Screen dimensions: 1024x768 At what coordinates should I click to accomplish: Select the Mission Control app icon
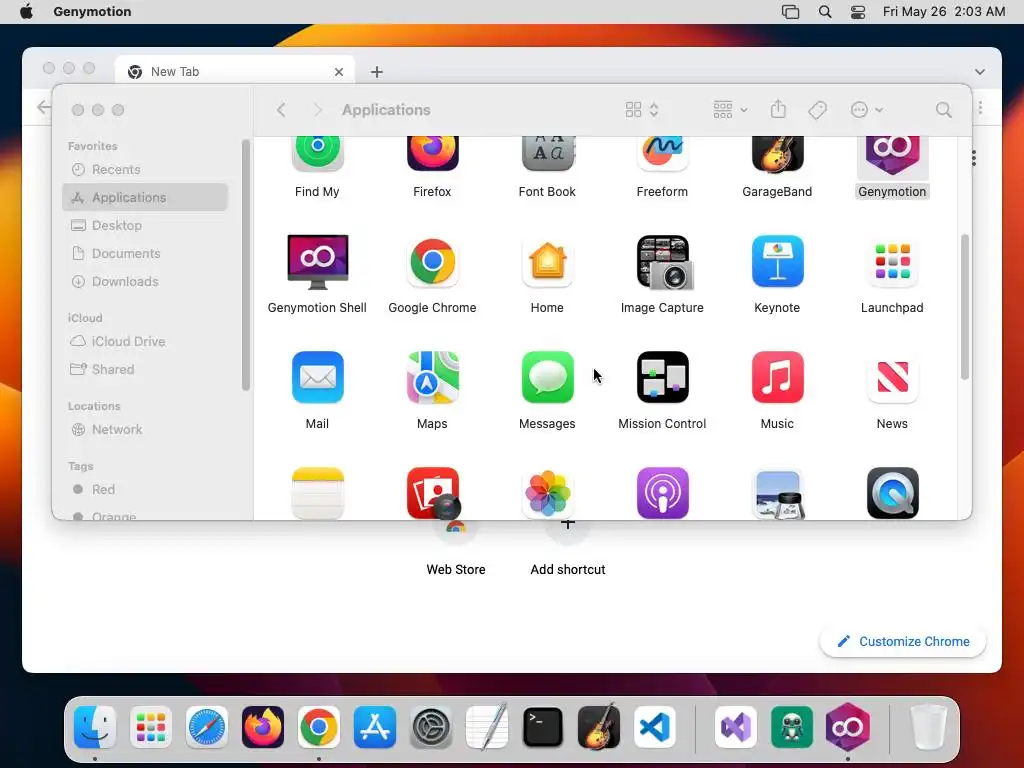(662, 377)
